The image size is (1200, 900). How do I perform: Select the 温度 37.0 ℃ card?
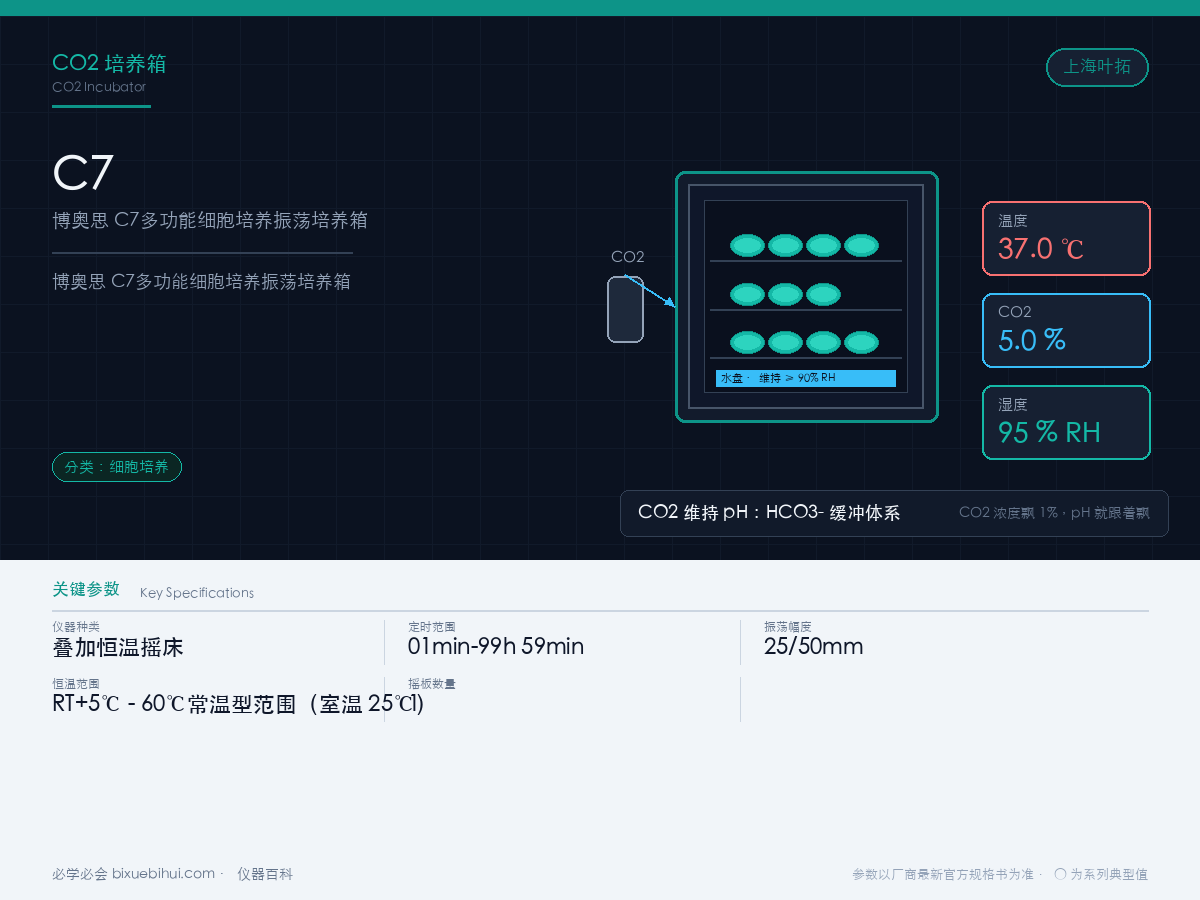coord(1066,238)
